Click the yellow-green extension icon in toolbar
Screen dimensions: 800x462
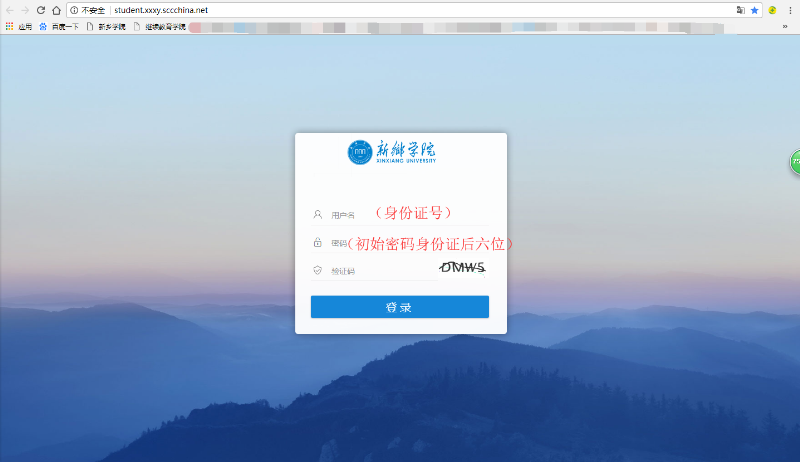click(x=772, y=10)
